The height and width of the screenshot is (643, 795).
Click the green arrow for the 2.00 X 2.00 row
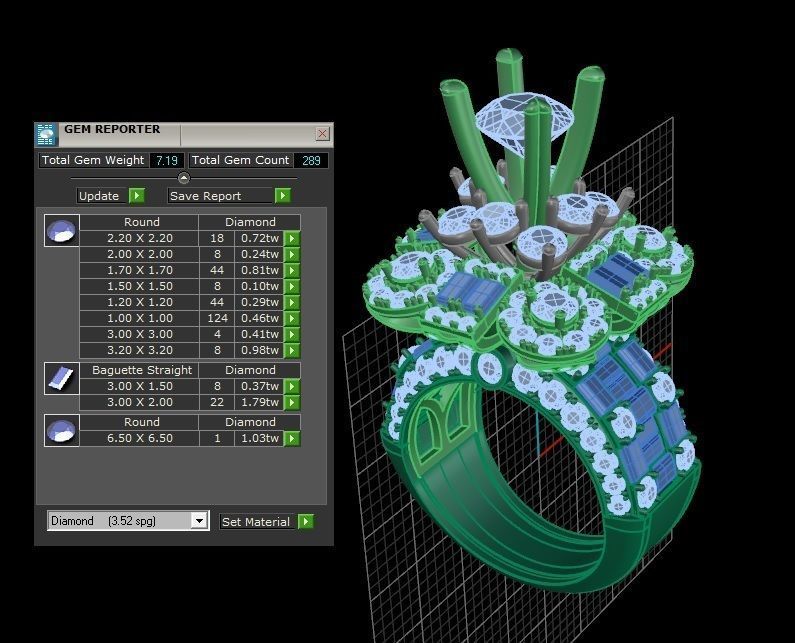pos(292,254)
